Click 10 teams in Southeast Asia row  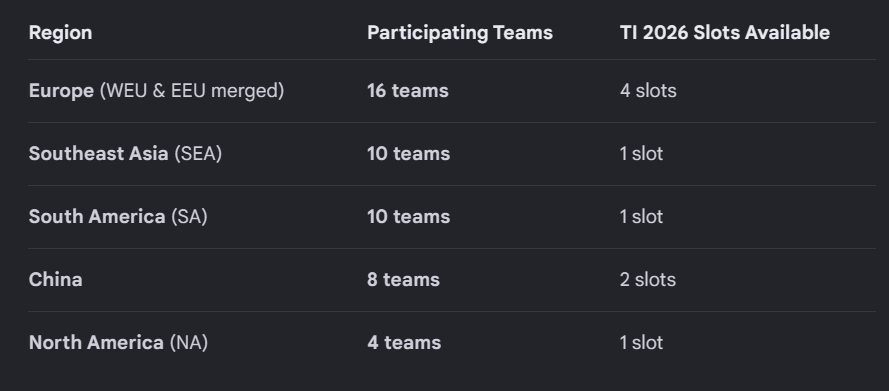(409, 154)
